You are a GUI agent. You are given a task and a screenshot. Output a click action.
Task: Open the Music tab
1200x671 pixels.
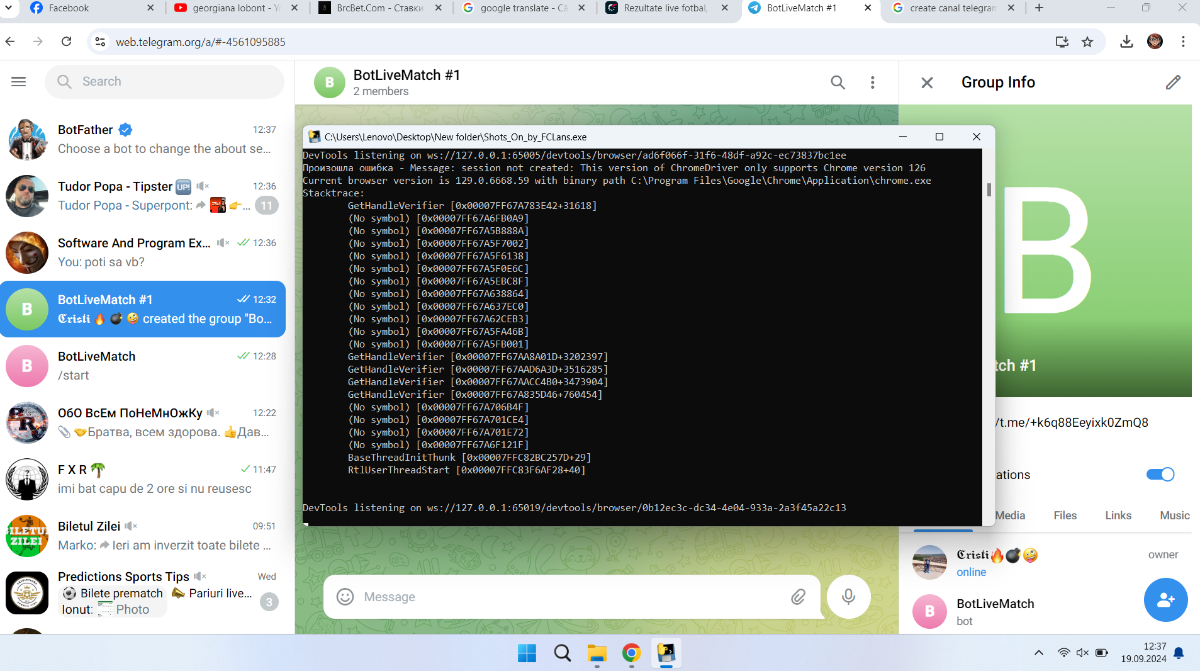click(1174, 516)
